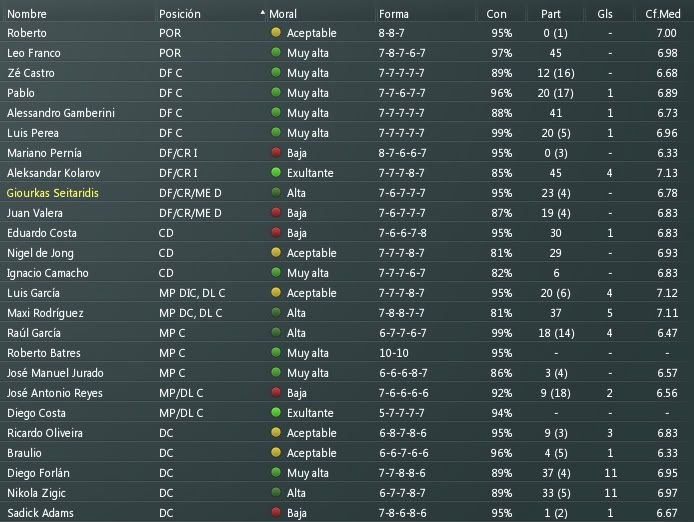Select the Nombre column header
Image resolution: width=694 pixels, height=522 pixels.
[27, 14]
